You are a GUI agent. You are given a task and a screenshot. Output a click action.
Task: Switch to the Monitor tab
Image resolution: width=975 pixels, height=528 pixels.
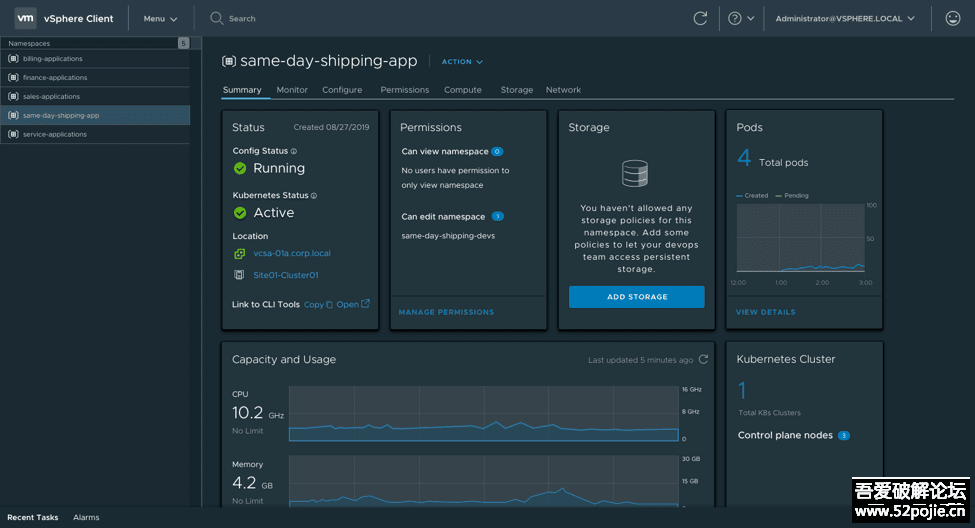(x=292, y=90)
